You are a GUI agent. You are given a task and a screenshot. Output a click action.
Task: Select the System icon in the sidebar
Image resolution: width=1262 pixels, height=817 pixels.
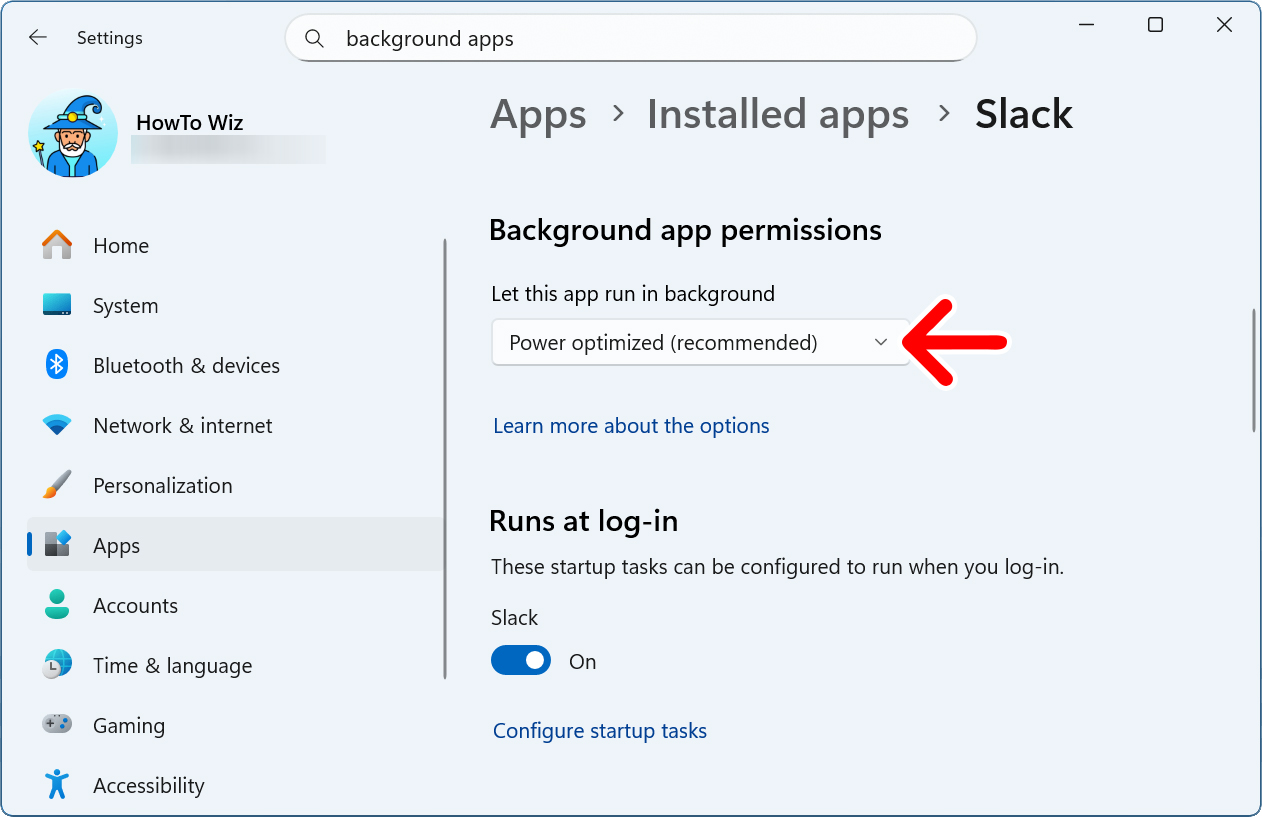57,305
